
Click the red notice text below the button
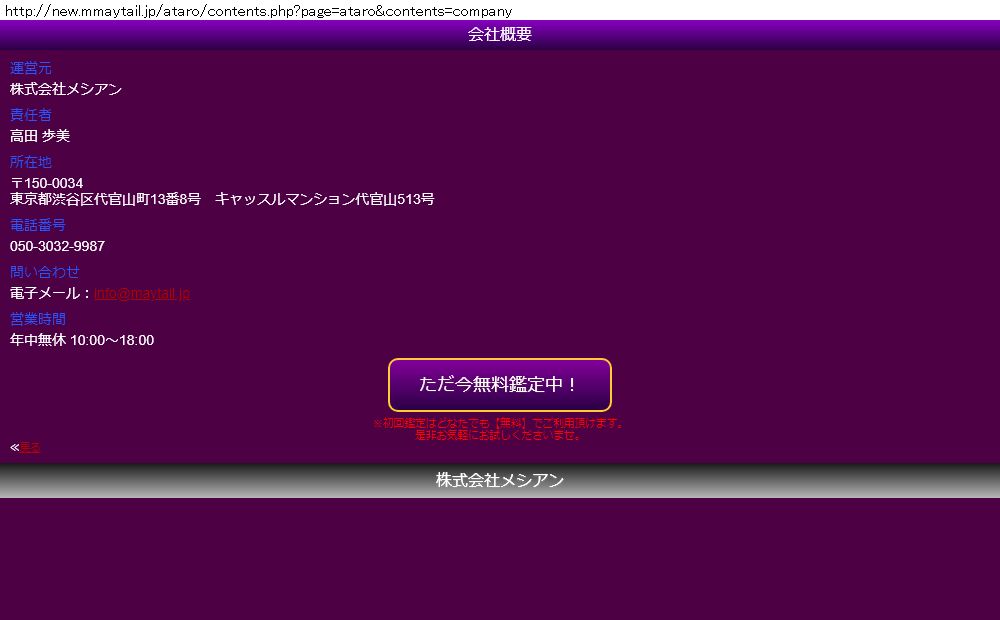[x=499, y=429]
